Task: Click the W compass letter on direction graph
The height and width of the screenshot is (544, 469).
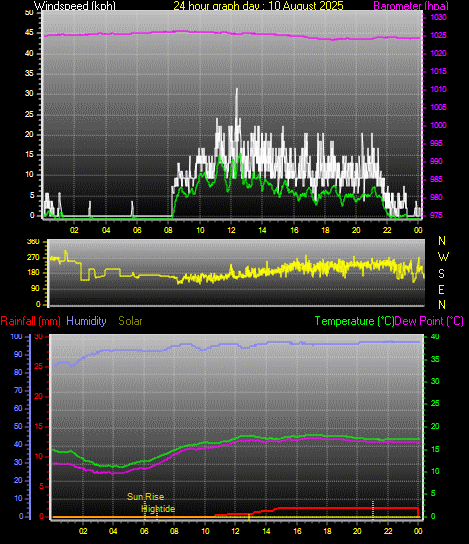Action: (443, 257)
